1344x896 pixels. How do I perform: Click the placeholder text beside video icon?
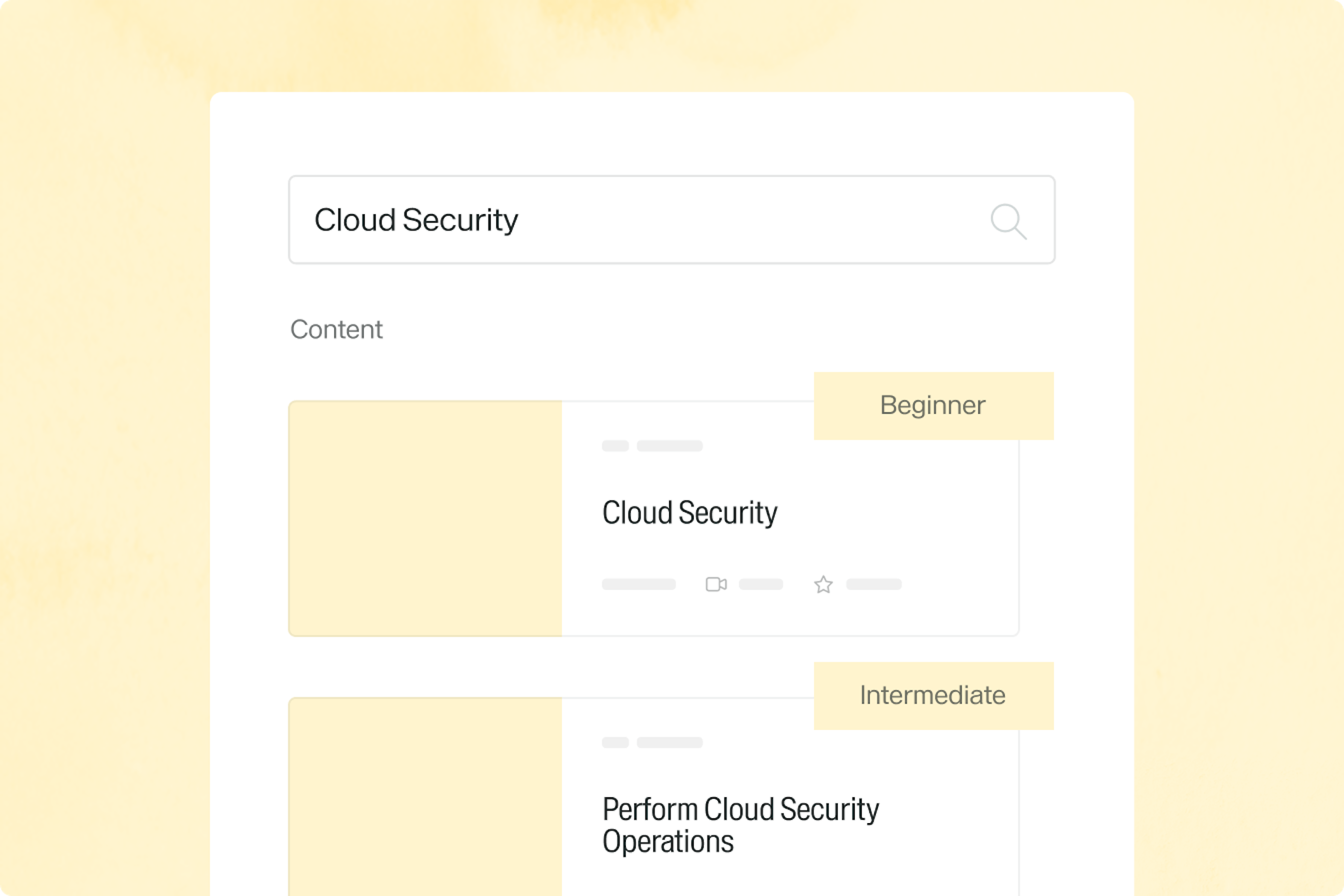click(x=760, y=584)
